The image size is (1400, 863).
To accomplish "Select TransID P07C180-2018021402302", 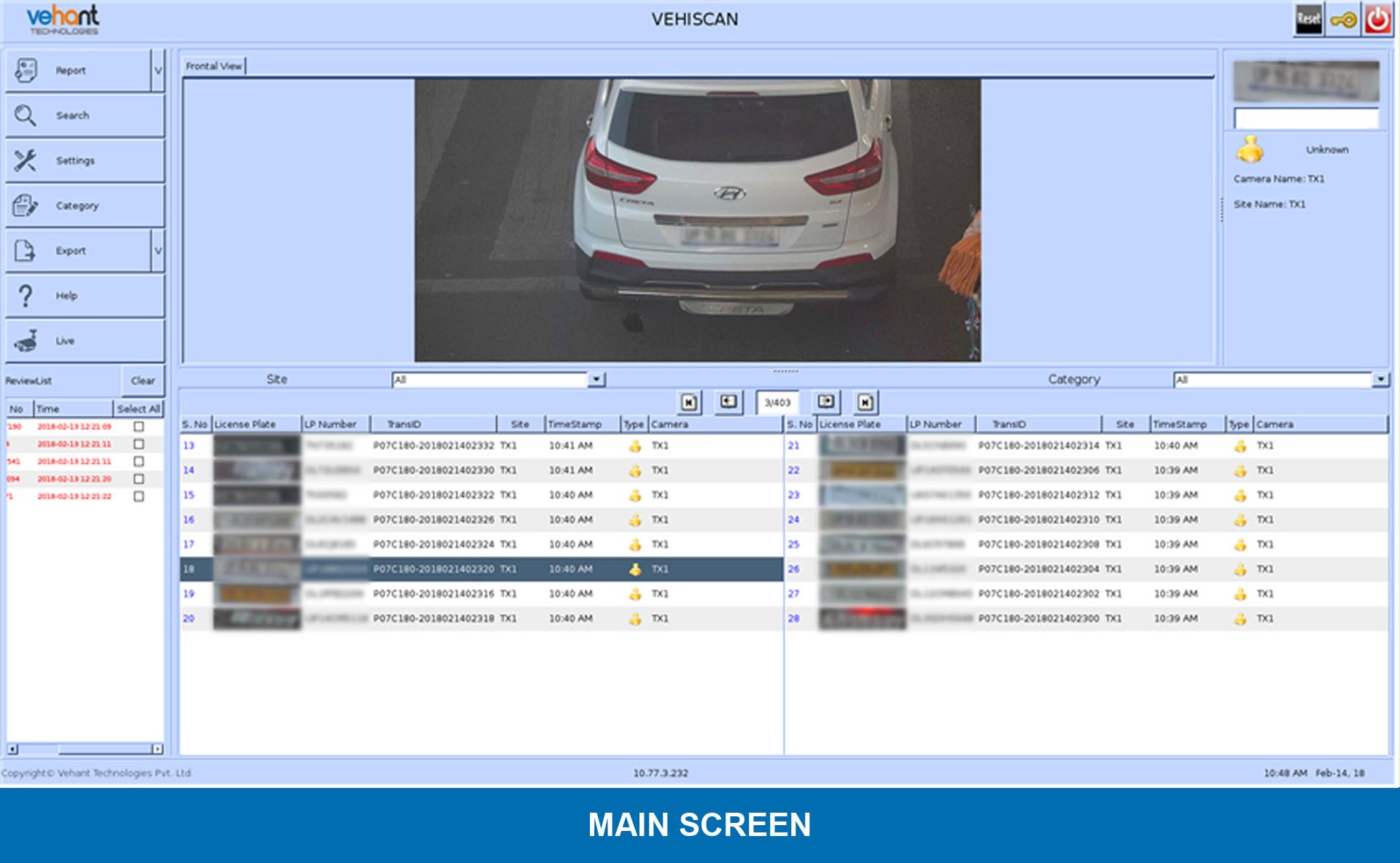I will 1038,594.
